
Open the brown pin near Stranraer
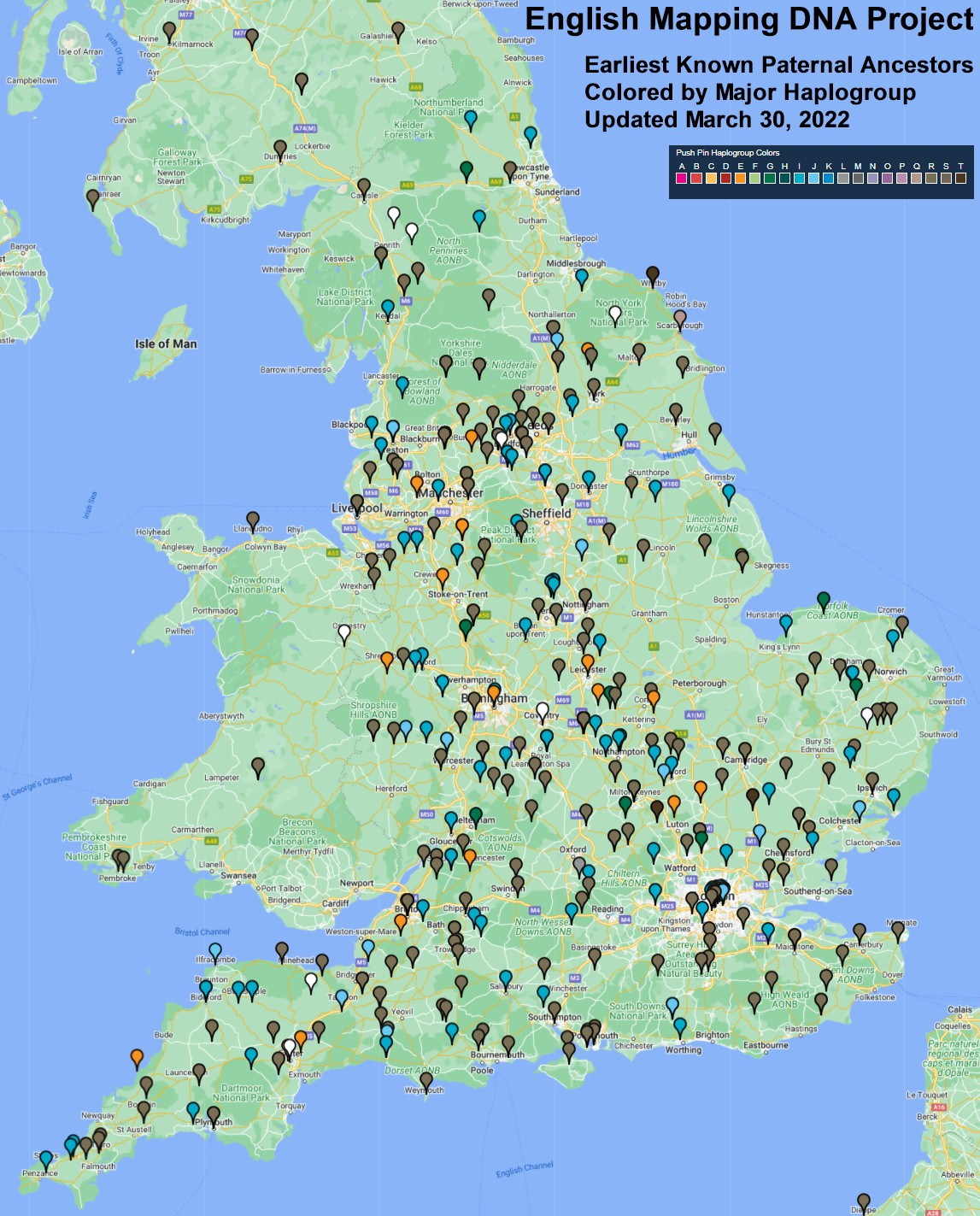pyautogui.click(x=93, y=197)
